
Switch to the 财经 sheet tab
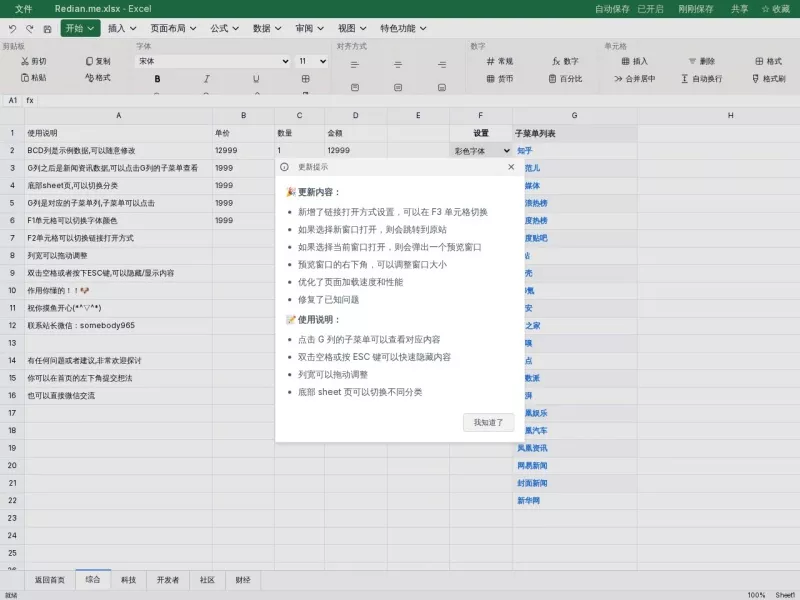[243, 580]
